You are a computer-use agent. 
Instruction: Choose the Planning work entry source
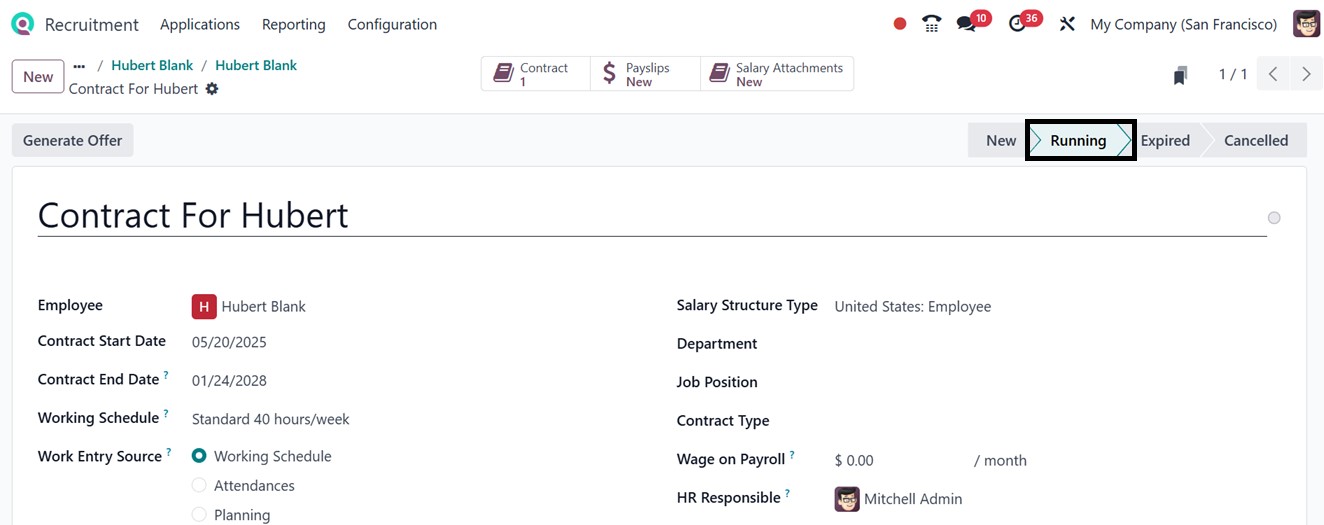(x=199, y=515)
